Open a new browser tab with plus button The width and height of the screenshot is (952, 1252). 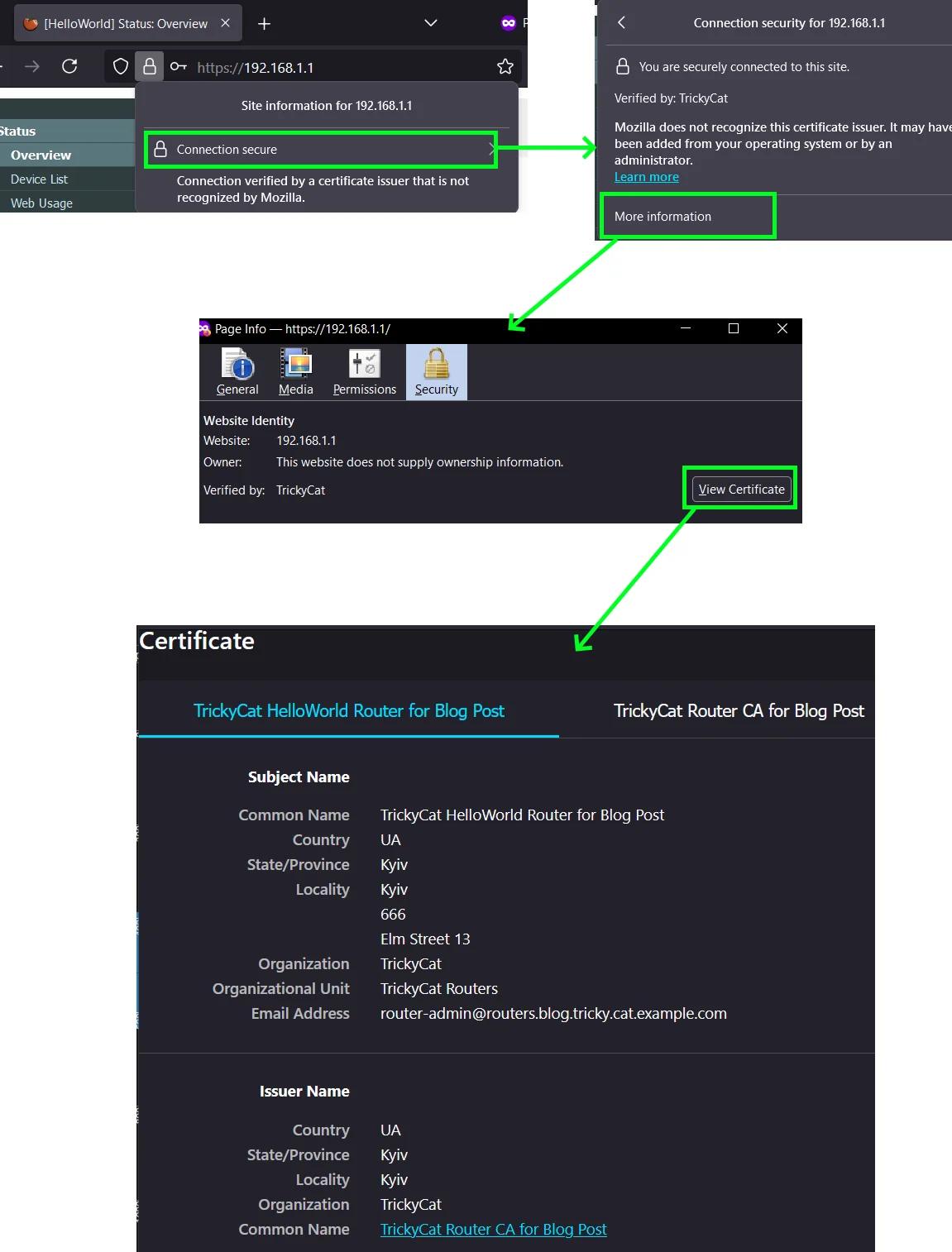click(264, 24)
